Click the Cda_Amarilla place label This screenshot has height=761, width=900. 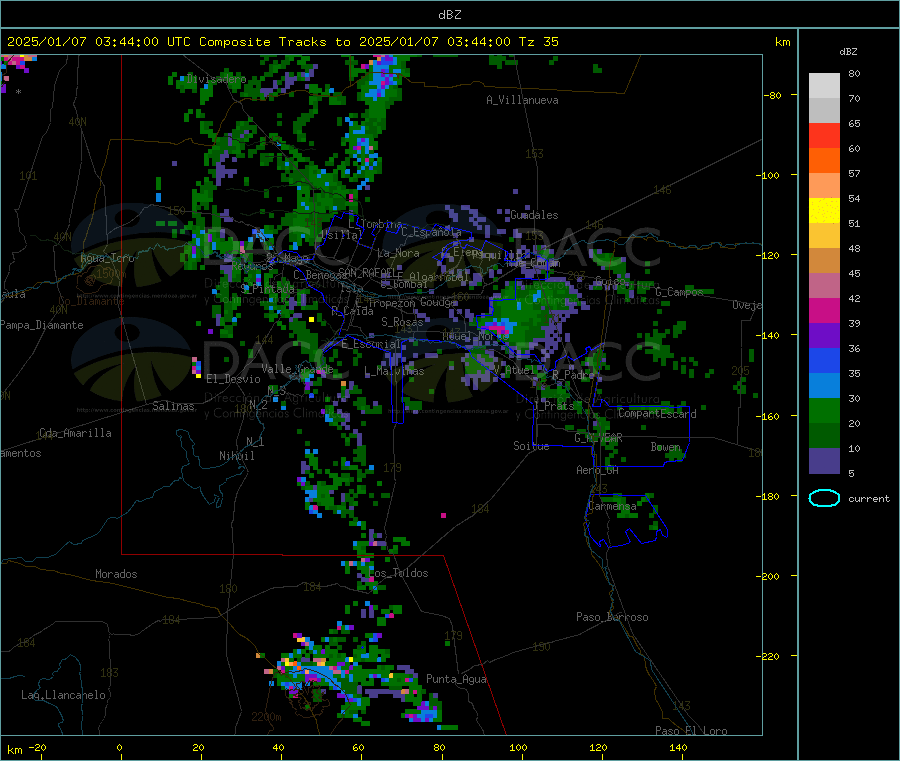[75, 433]
